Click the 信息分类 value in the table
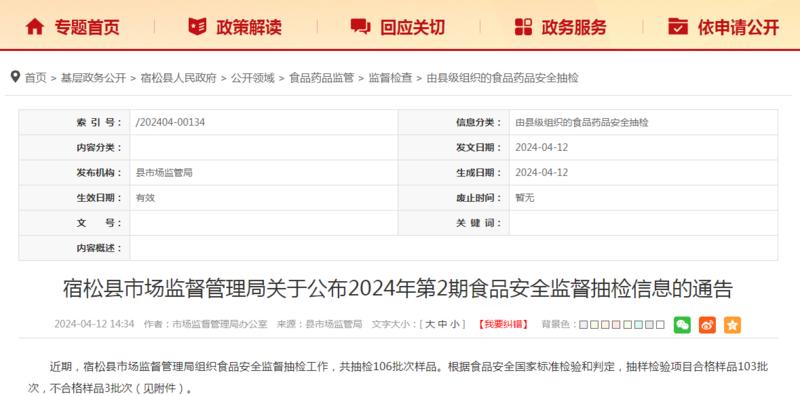800x396 pixels. (x=582, y=122)
